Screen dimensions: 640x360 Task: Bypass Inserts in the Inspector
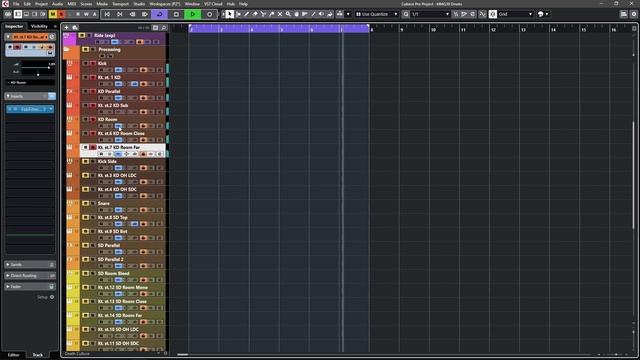[x=52, y=96]
